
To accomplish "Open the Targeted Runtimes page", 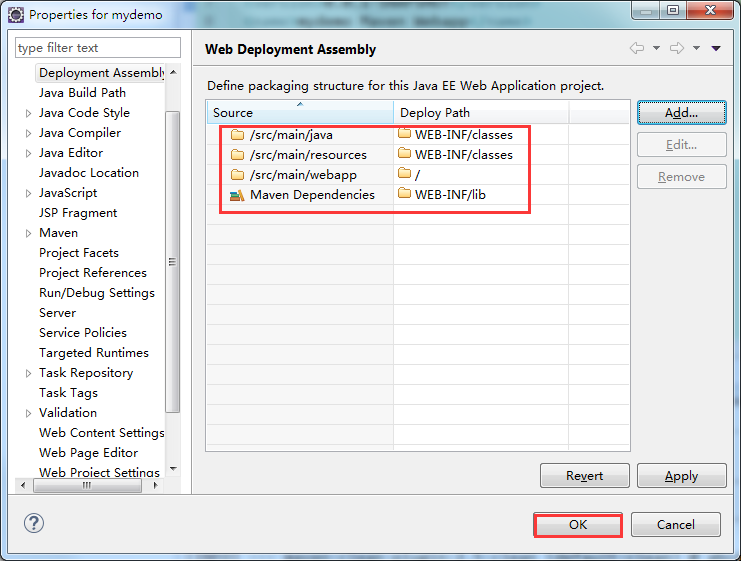I will point(94,353).
